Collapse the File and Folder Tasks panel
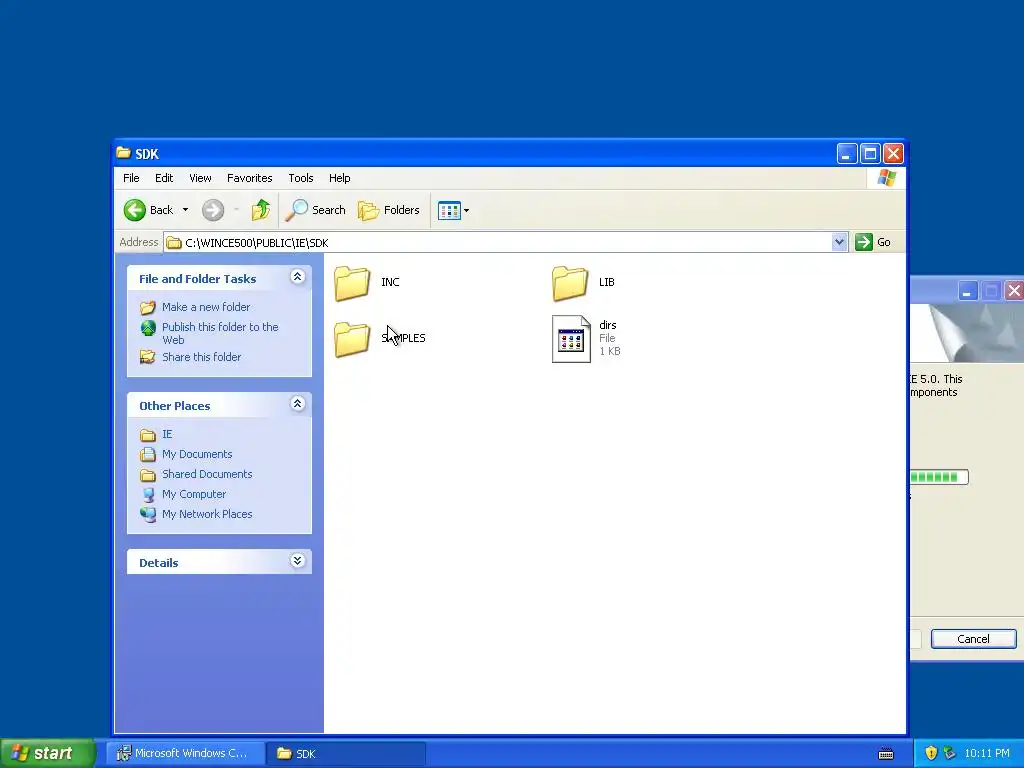This screenshot has height=768, width=1024. (x=297, y=277)
